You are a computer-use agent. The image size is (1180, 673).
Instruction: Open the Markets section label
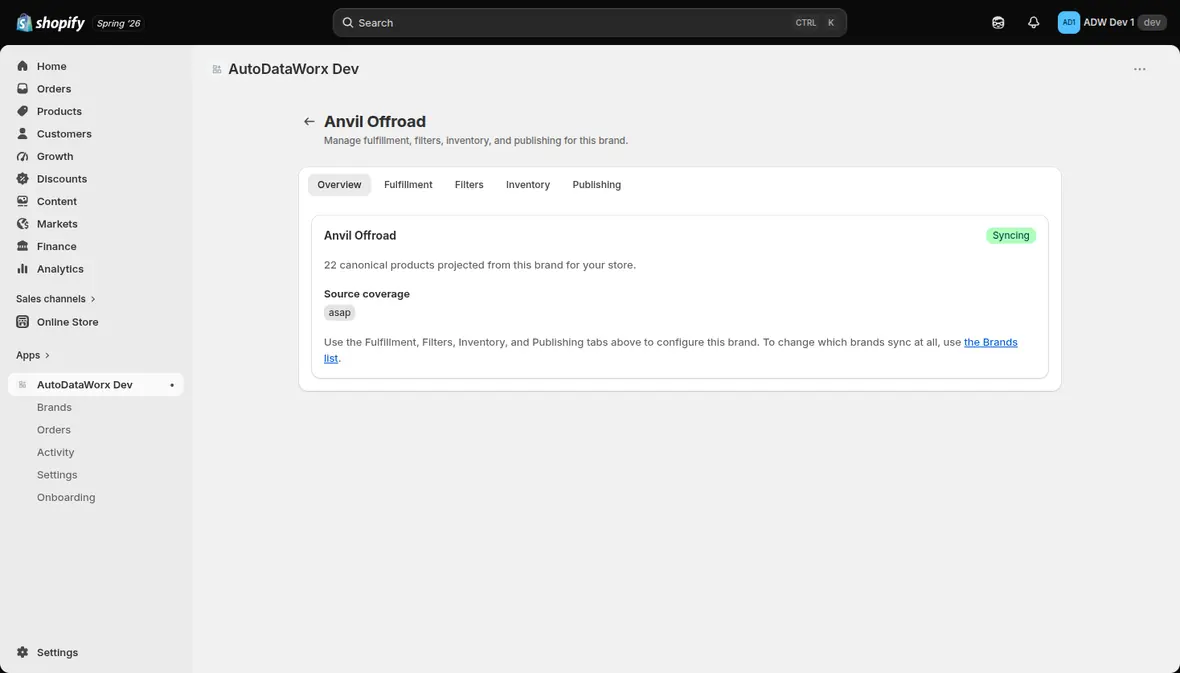pyautogui.click(x=57, y=224)
